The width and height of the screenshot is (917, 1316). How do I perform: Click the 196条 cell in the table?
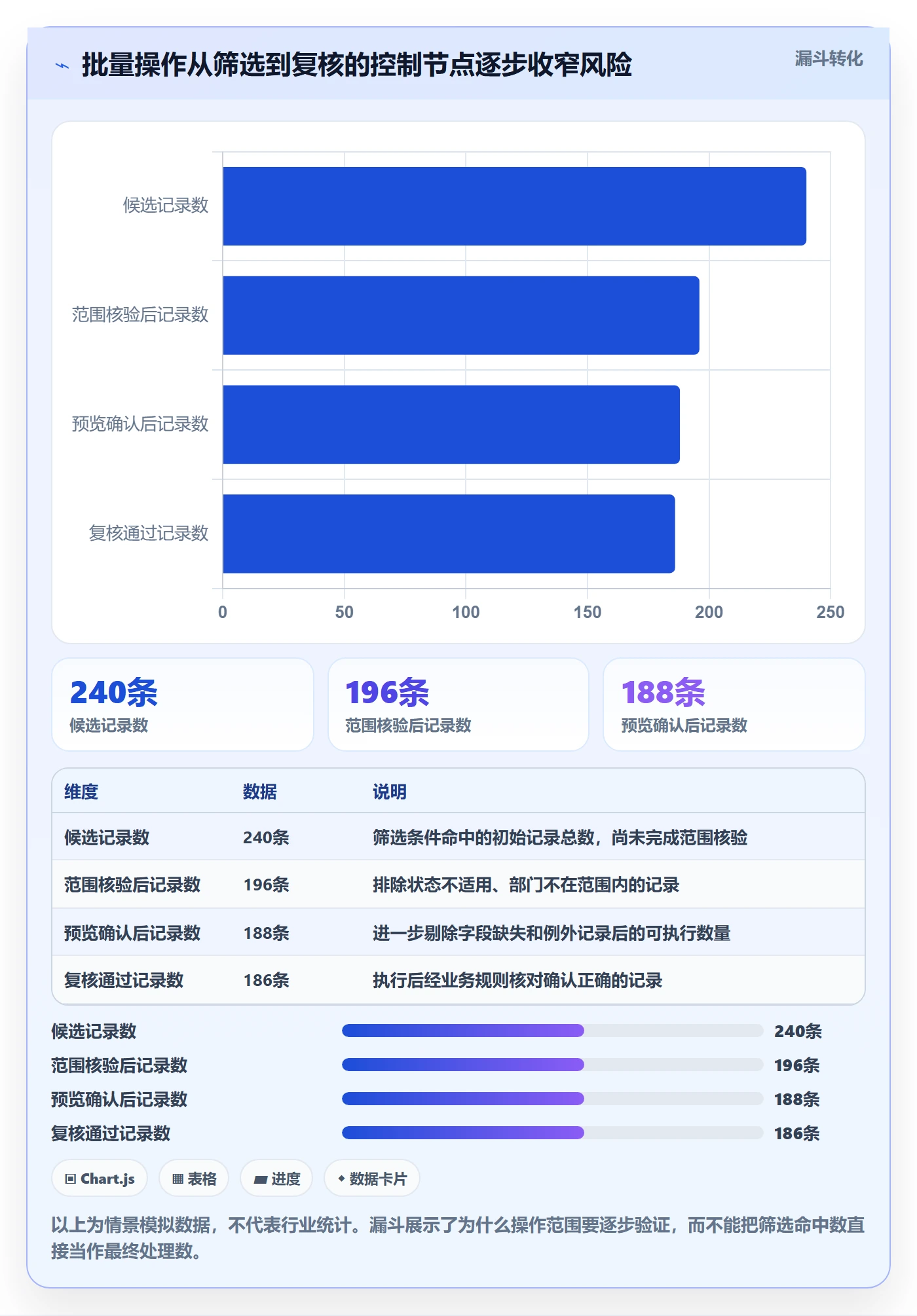267,885
